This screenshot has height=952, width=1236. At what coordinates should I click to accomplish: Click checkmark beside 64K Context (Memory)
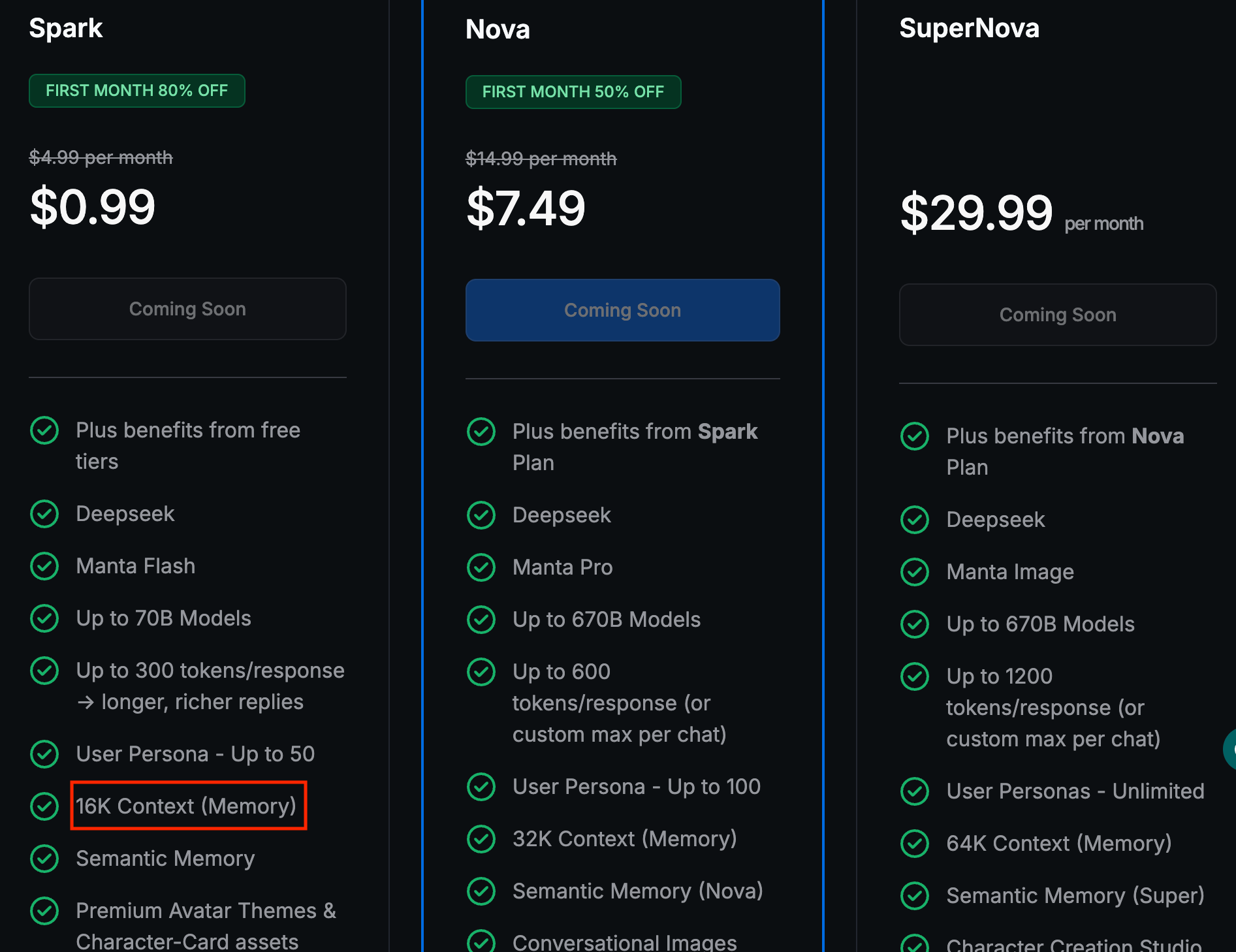point(915,844)
